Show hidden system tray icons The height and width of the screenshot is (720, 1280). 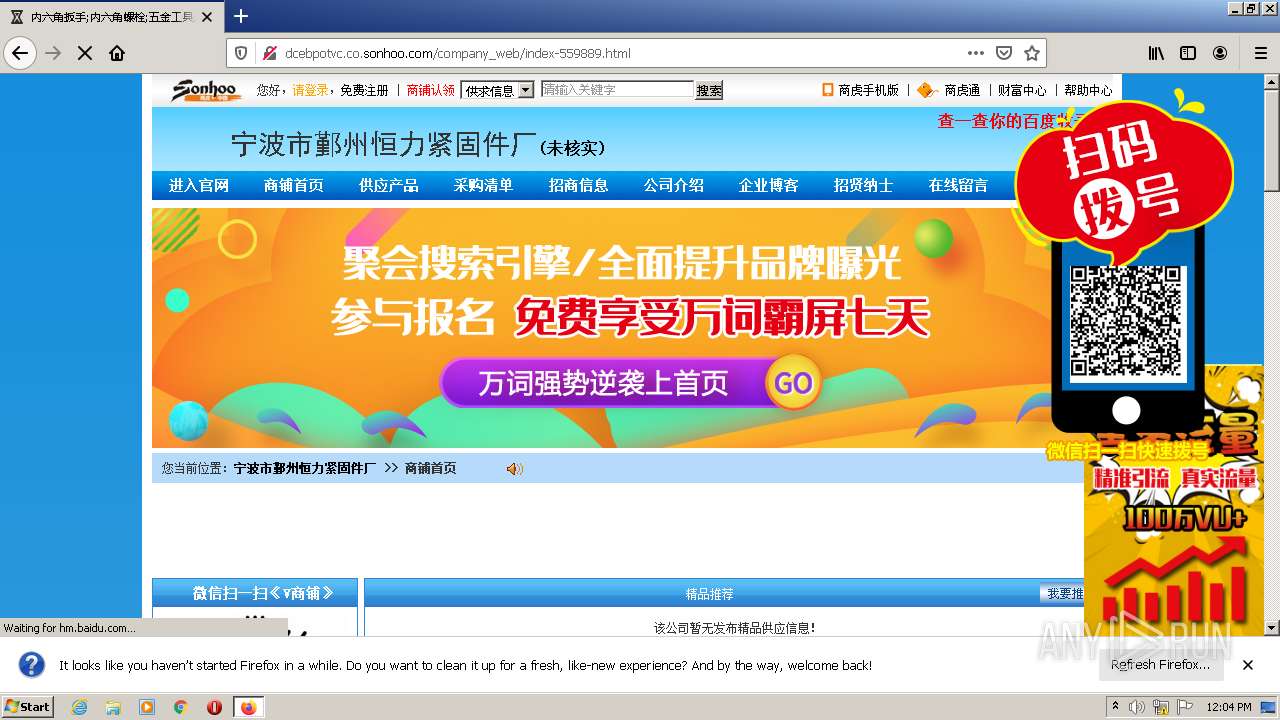pos(1115,707)
